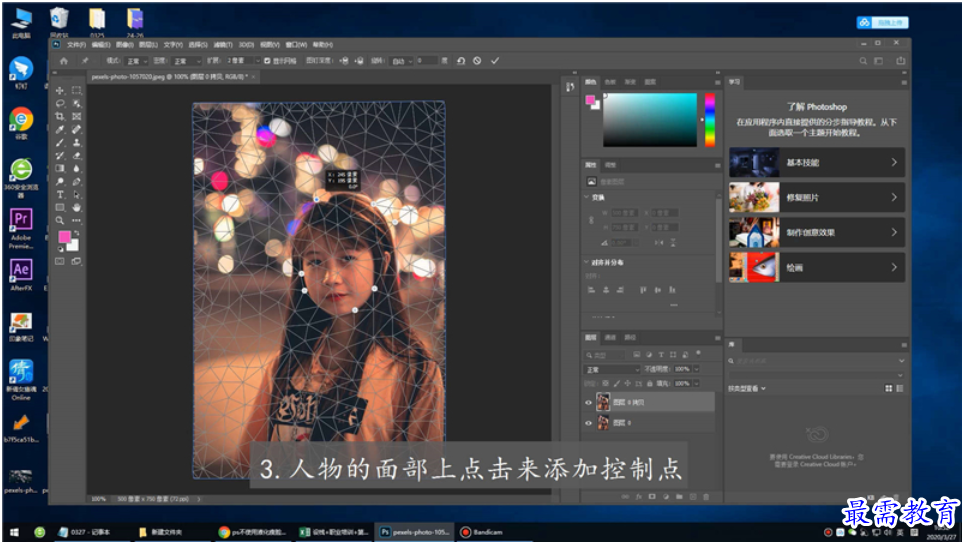Open the Painting tutorial card
The width and height of the screenshot is (966, 544).
(816, 267)
